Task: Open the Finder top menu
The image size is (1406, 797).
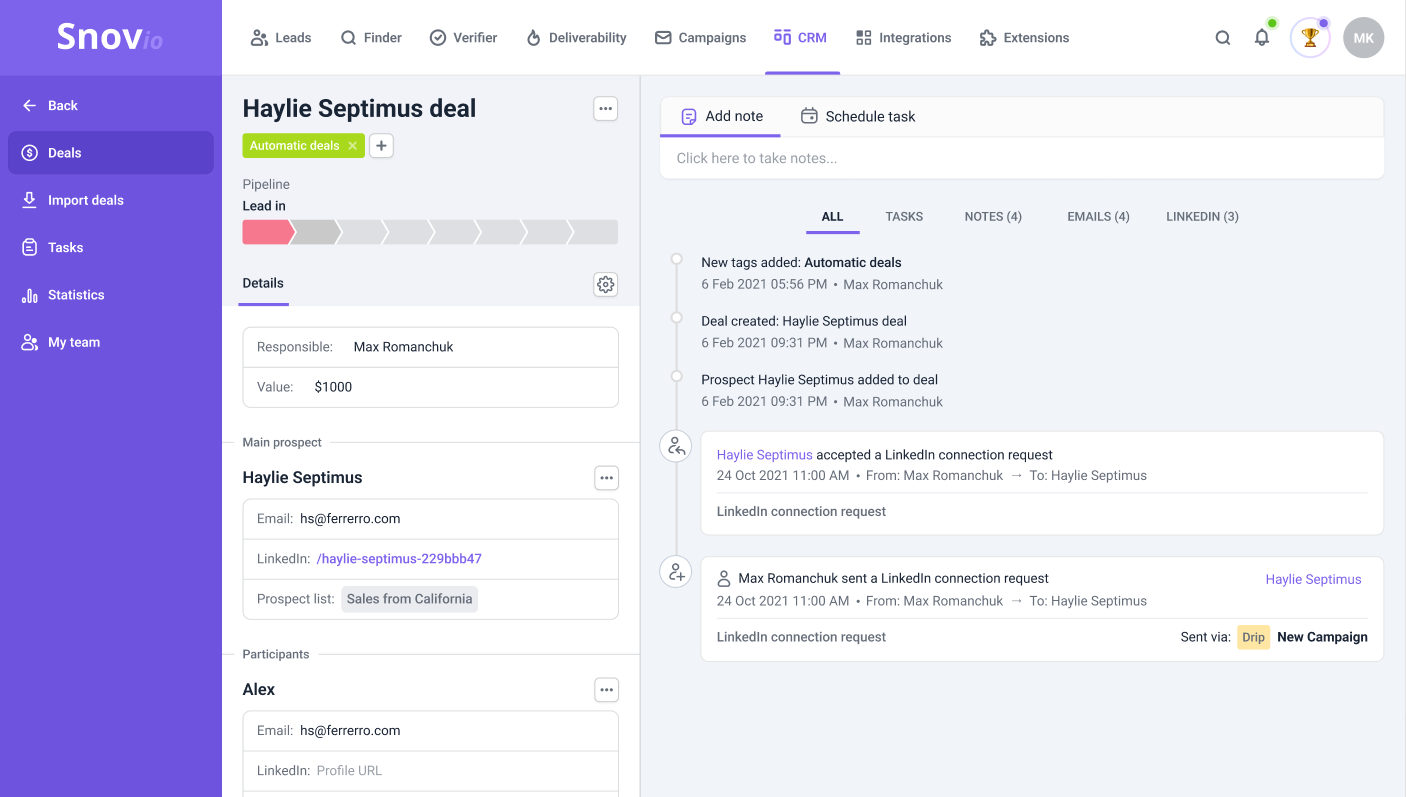Action: pos(371,38)
